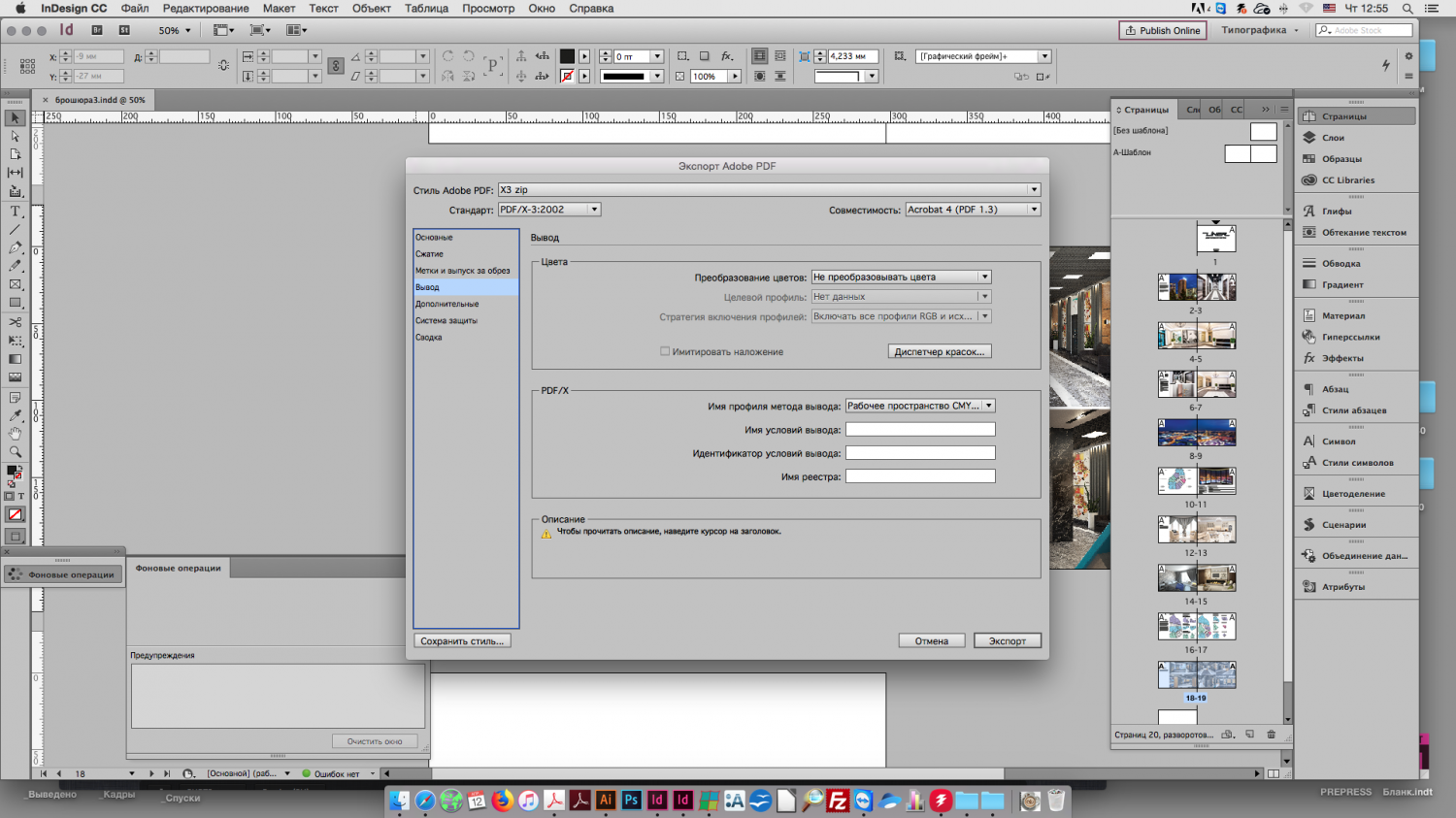This screenshot has height=818, width=1456.
Task: Click stroke none swatch in control bar
Action: coord(568,76)
